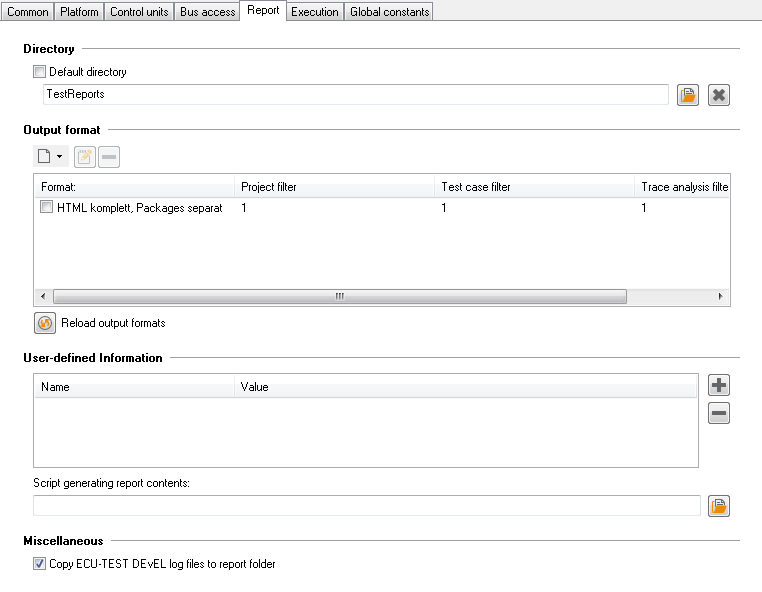Click the Name column header
Viewport: 762px width, 592px height.
(135, 387)
